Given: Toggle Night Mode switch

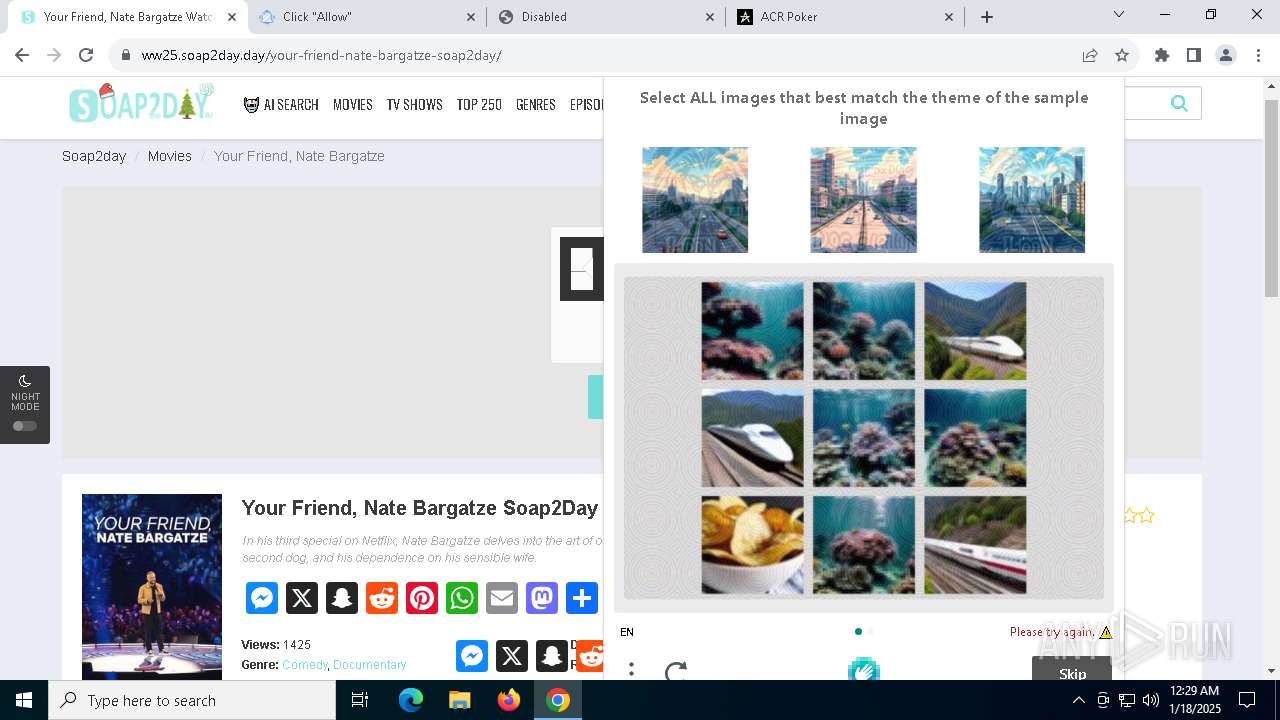Looking at the screenshot, I should [x=25, y=426].
